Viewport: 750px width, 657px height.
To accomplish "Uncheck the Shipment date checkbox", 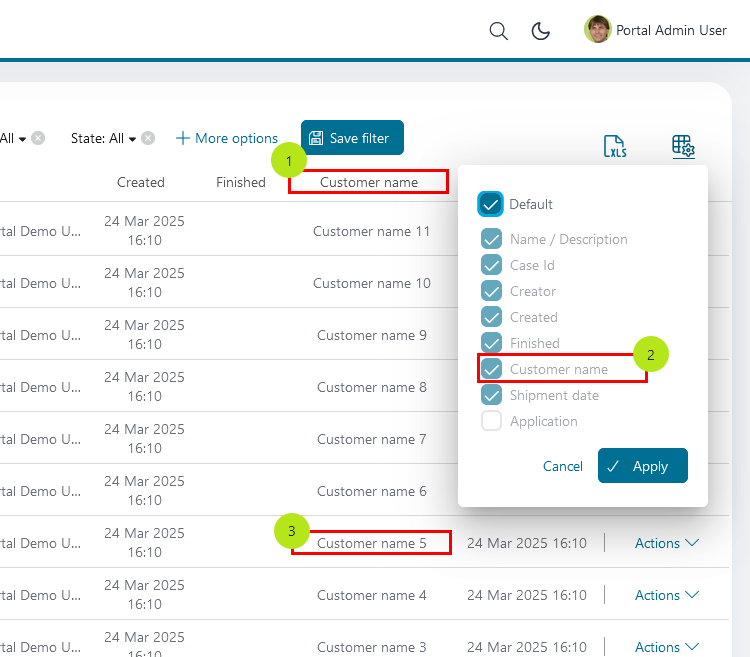I will click(491, 395).
